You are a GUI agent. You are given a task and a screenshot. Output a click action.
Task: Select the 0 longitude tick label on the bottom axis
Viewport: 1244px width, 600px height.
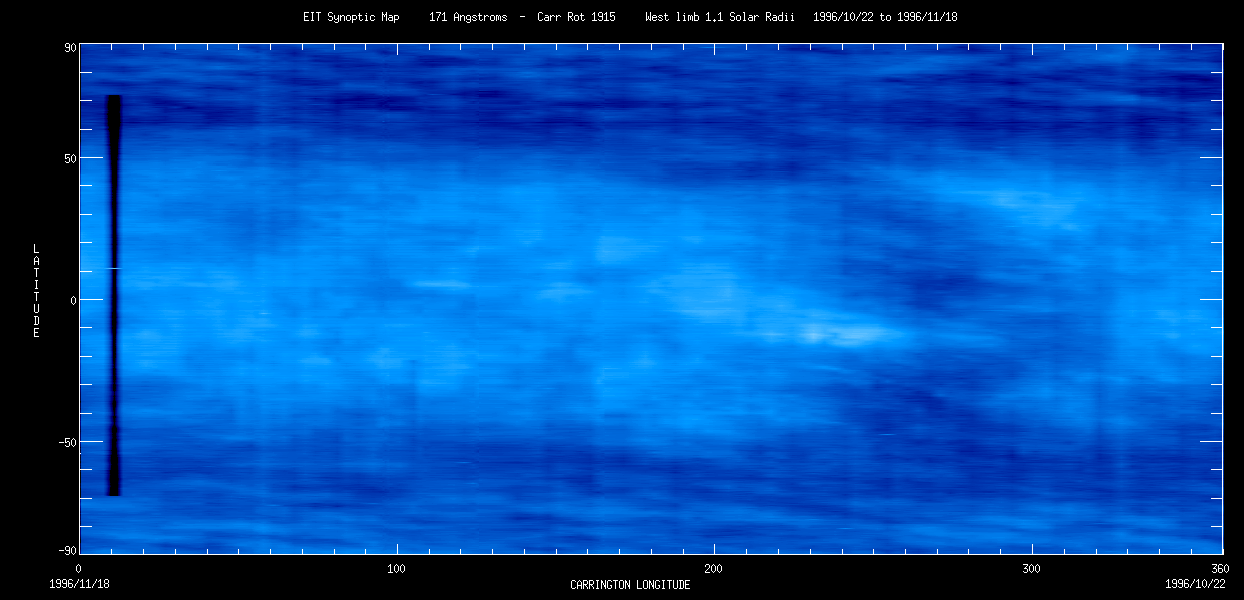(x=80, y=568)
